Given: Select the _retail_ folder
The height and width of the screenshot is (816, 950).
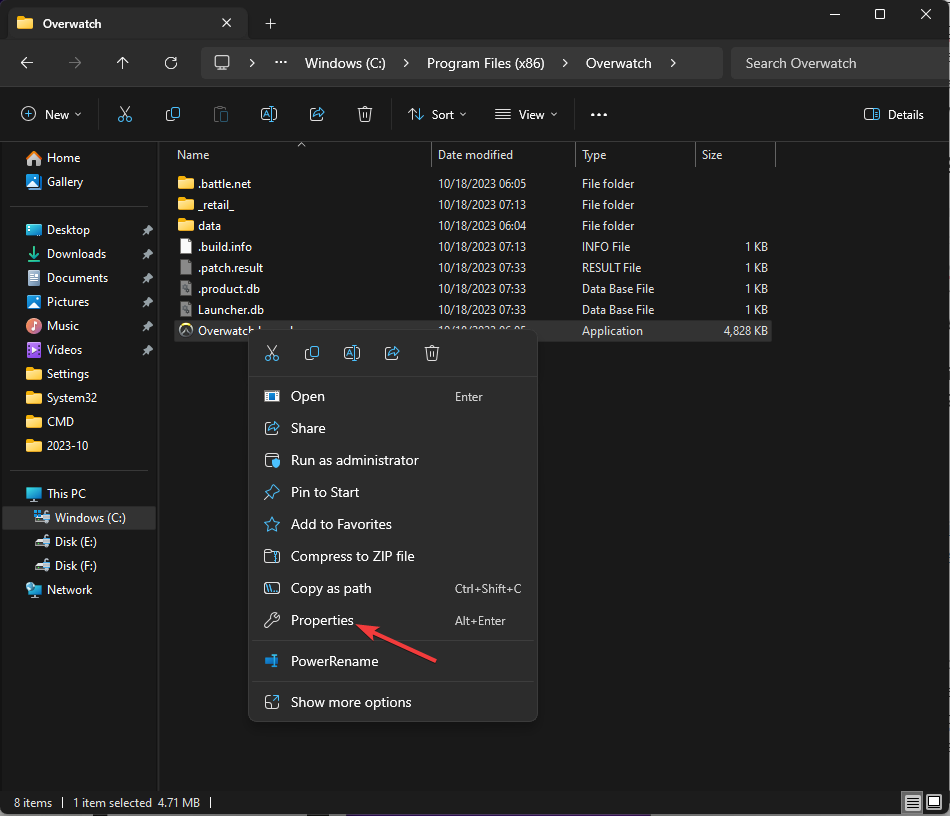Looking at the screenshot, I should pos(473,205).
